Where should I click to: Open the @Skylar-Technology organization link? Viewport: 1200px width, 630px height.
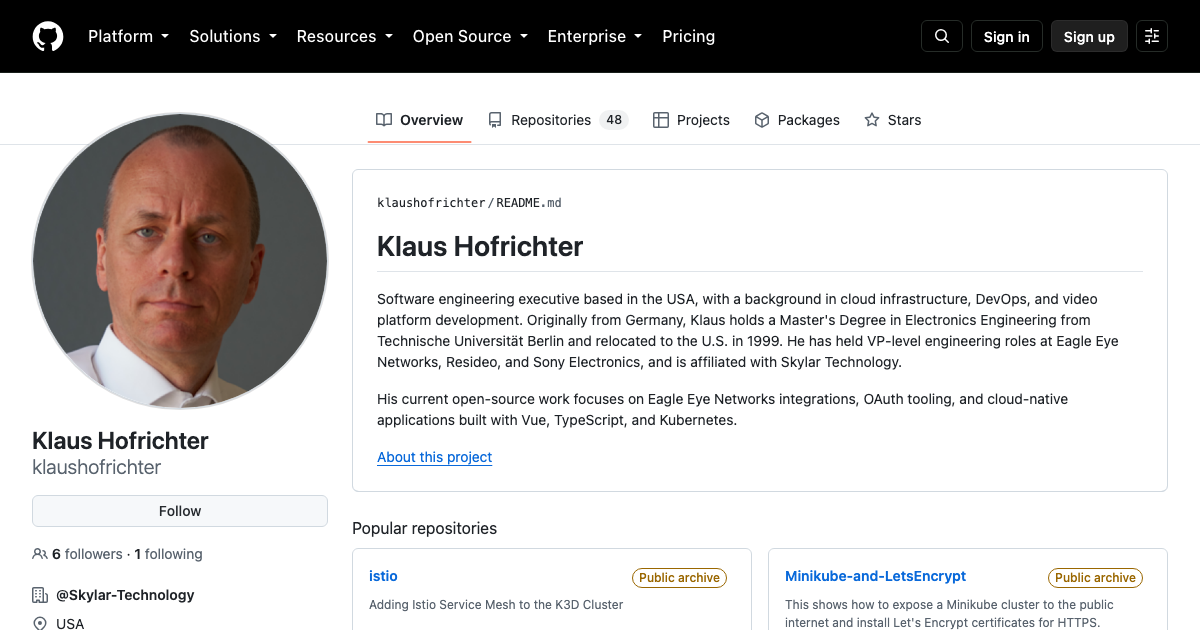click(x=125, y=595)
